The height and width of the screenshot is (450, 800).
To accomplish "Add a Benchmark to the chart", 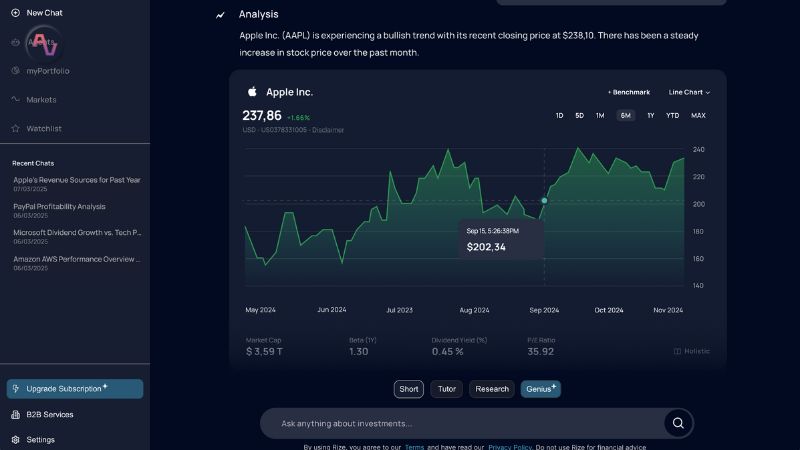I will [629, 92].
